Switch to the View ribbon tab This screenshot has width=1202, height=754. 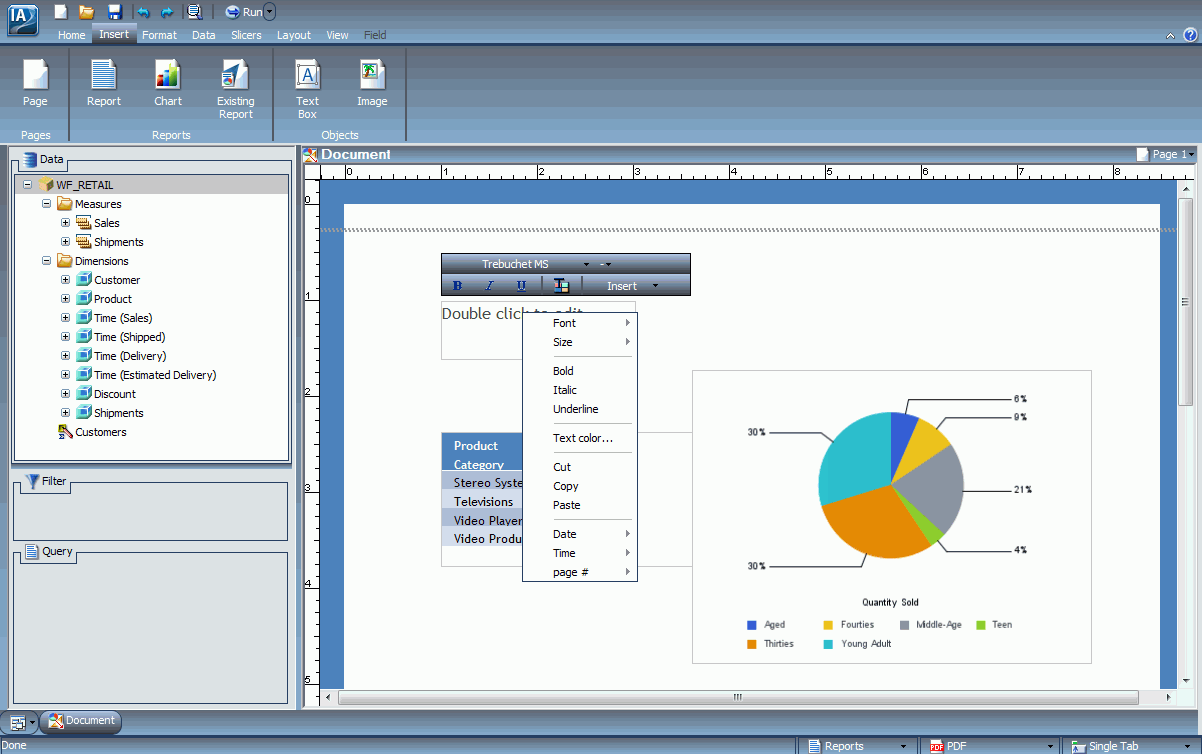point(338,35)
